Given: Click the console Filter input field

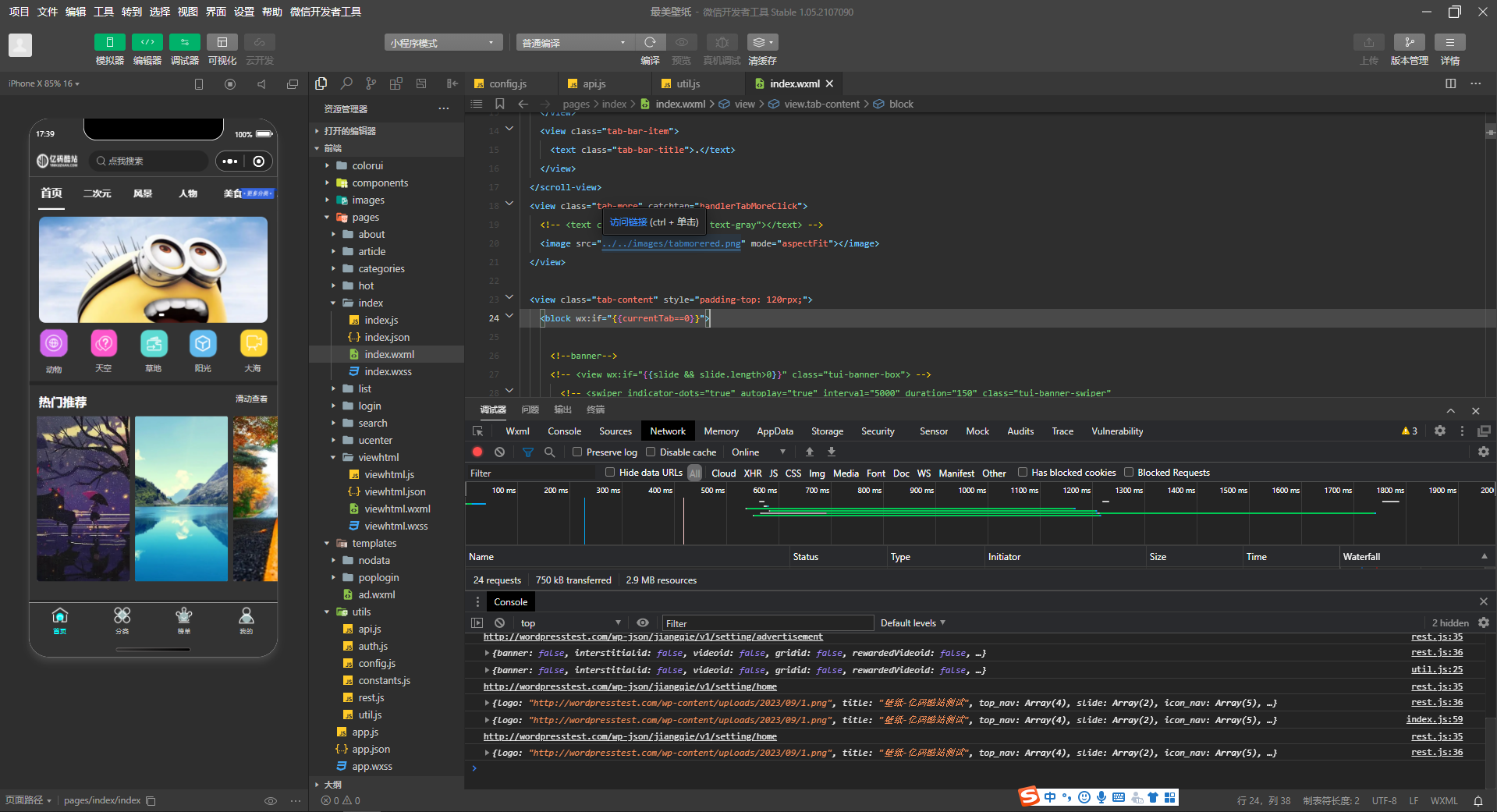Looking at the screenshot, I should (x=768, y=622).
